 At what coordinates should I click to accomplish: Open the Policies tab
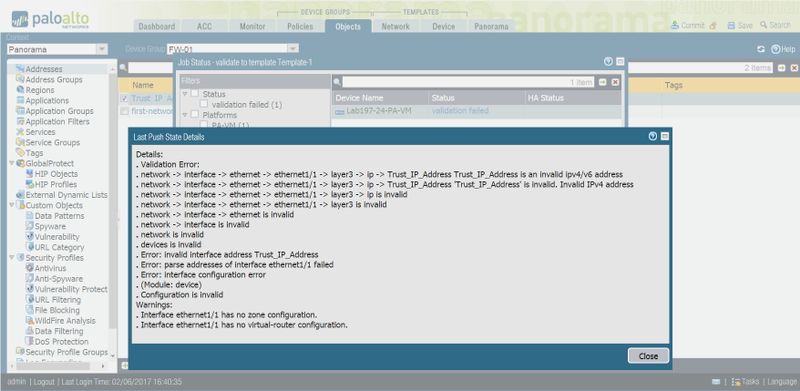[x=300, y=27]
